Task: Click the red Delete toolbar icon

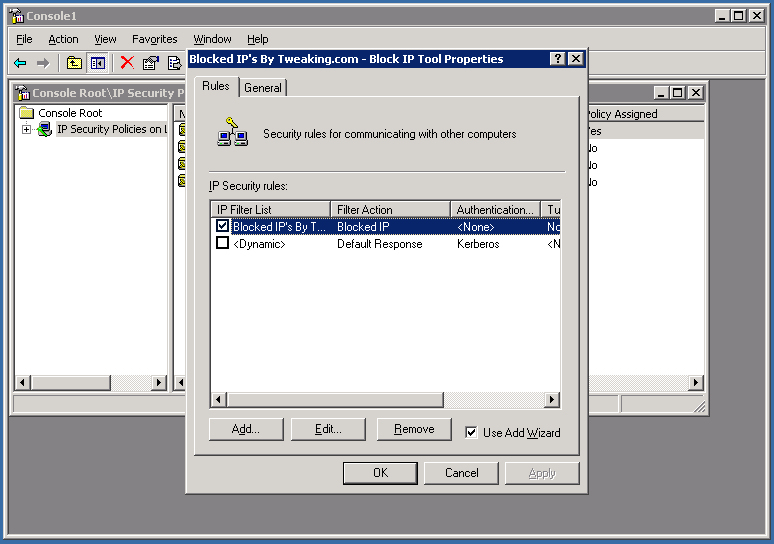Action: coord(127,63)
